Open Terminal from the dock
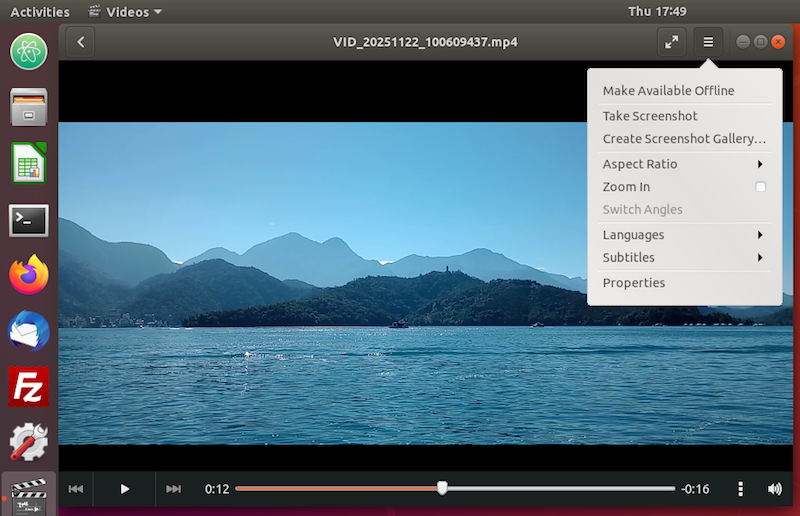The width and height of the screenshot is (800, 516). click(29, 220)
